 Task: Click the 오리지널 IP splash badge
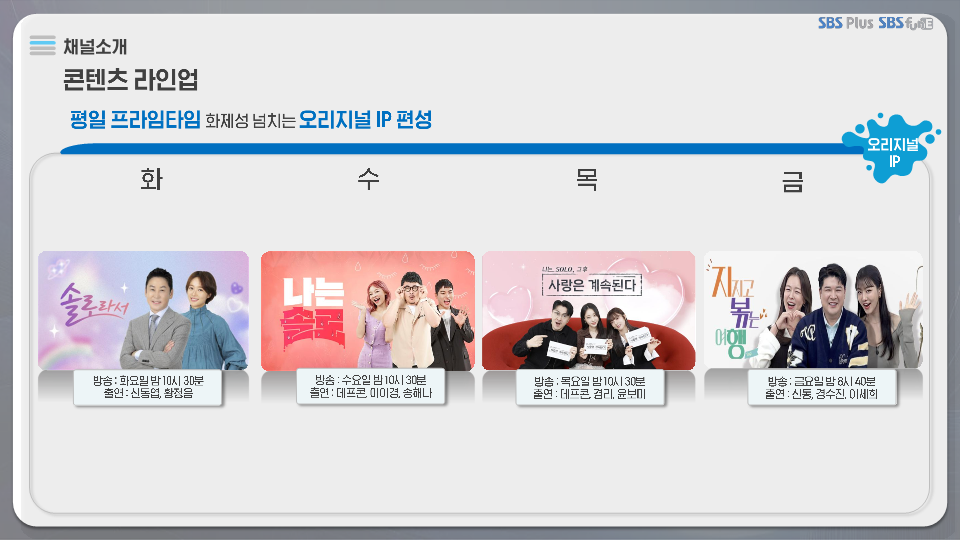pos(891,148)
